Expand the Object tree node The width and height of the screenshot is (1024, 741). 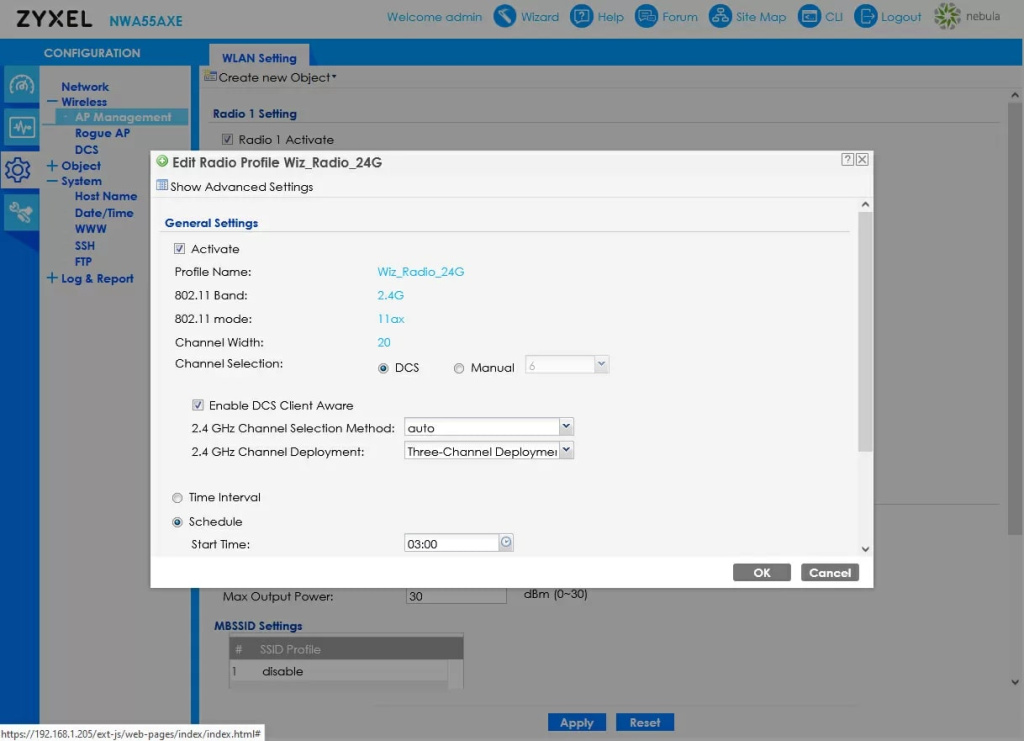point(52,166)
